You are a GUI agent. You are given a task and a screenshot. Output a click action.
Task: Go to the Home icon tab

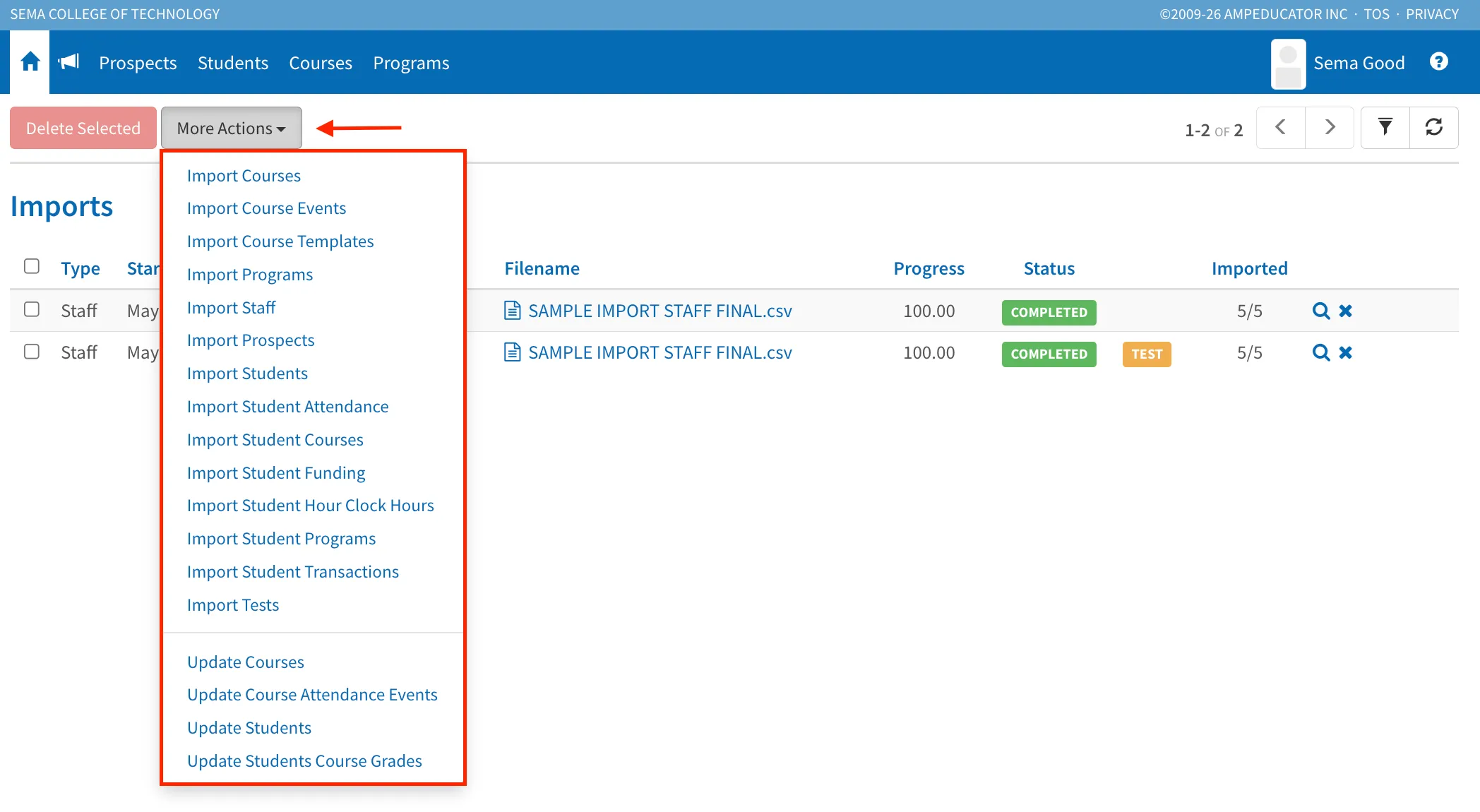(30, 62)
